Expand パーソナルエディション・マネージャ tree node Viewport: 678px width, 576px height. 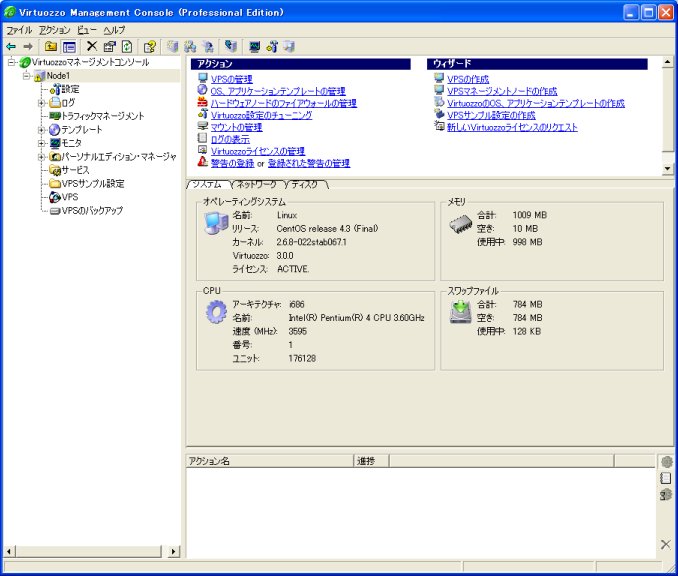click(42, 157)
